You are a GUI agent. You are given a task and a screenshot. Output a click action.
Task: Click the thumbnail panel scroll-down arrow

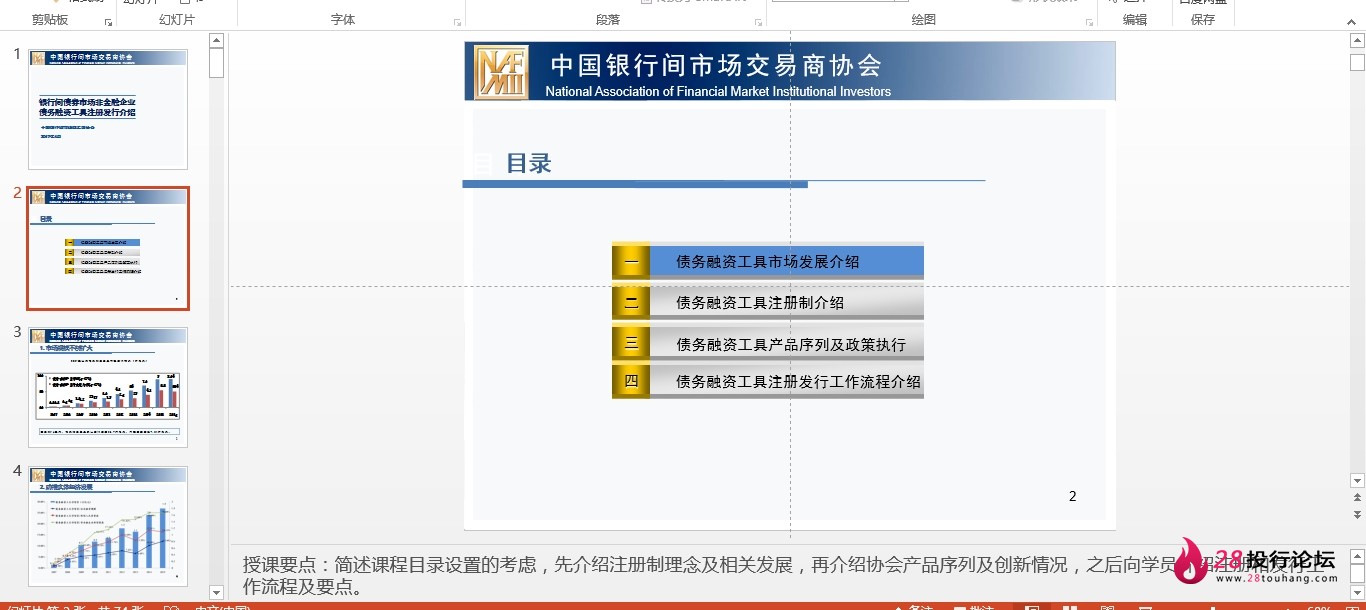point(216,593)
